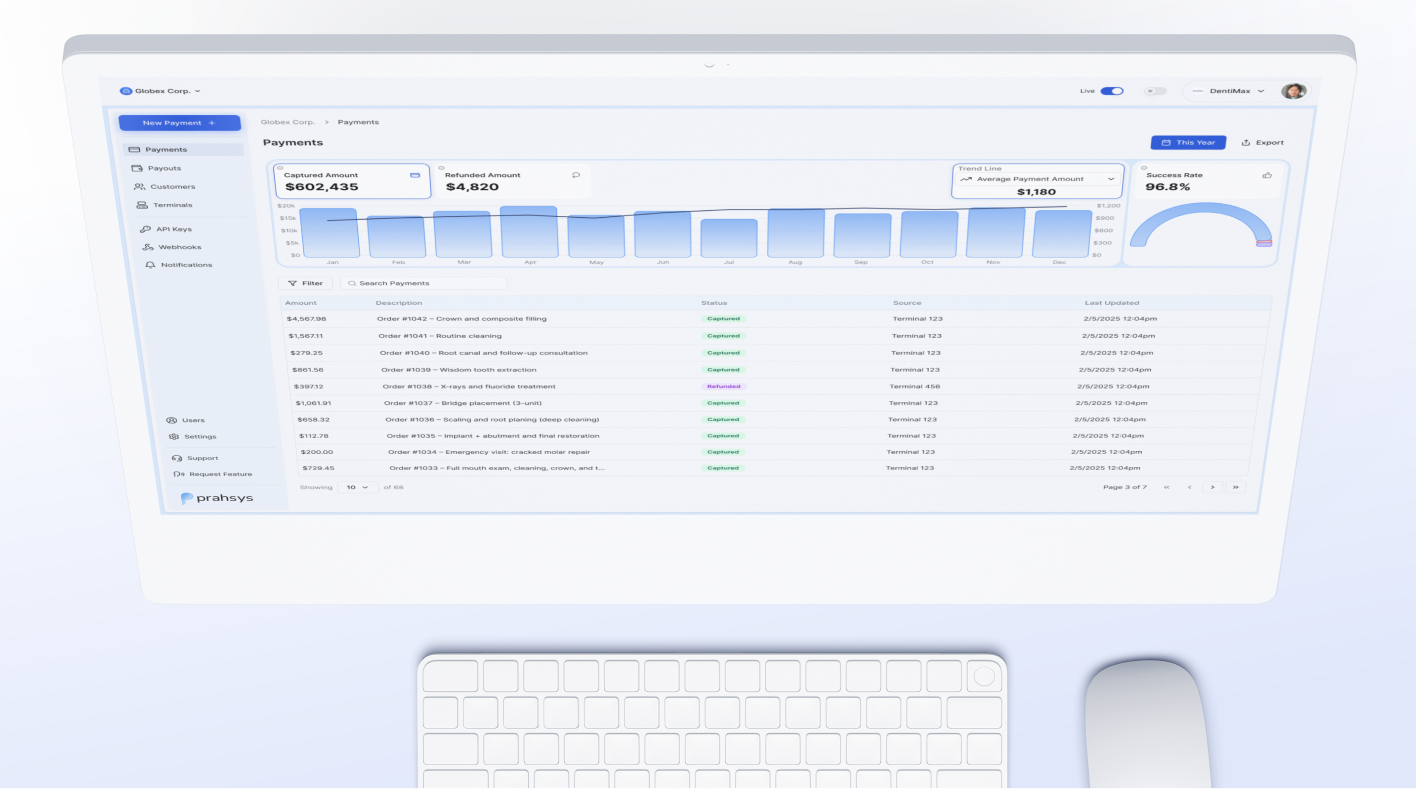
Task: Click the Terminals device icon in sidebar
Action: (143, 205)
